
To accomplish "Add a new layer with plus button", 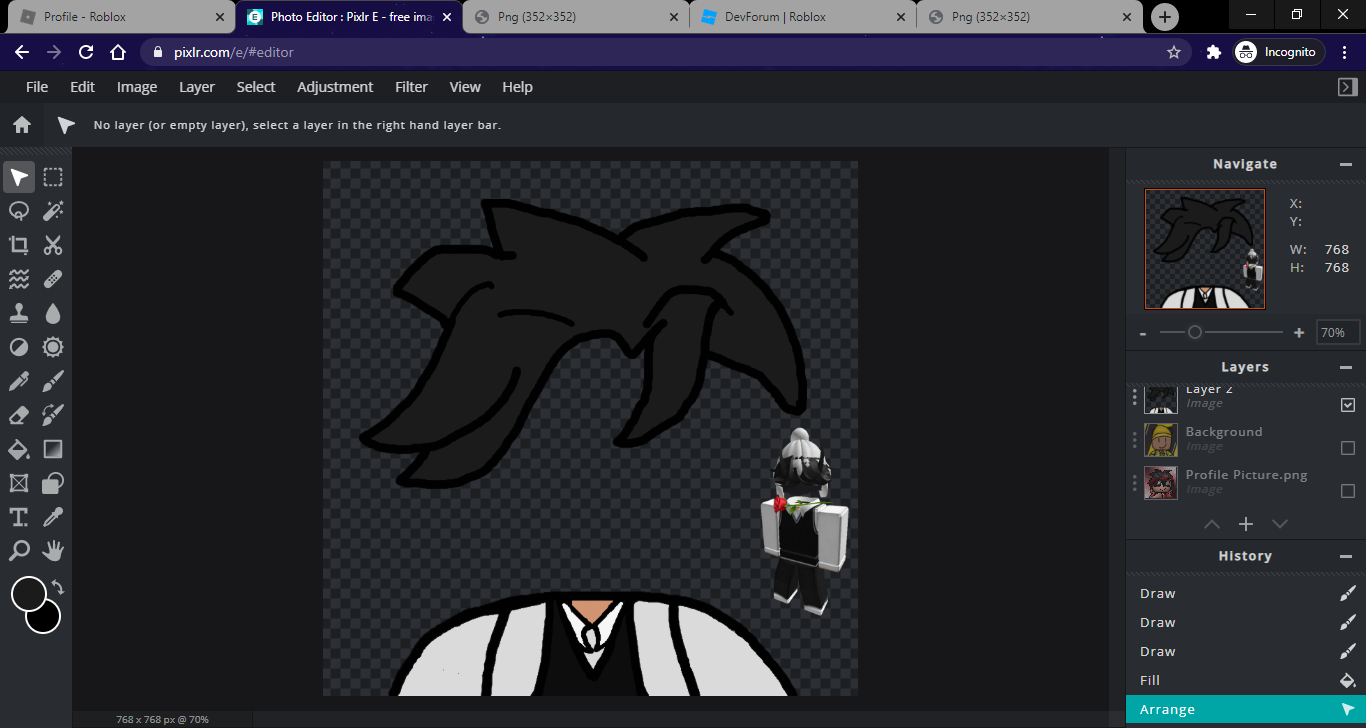I will point(1246,524).
